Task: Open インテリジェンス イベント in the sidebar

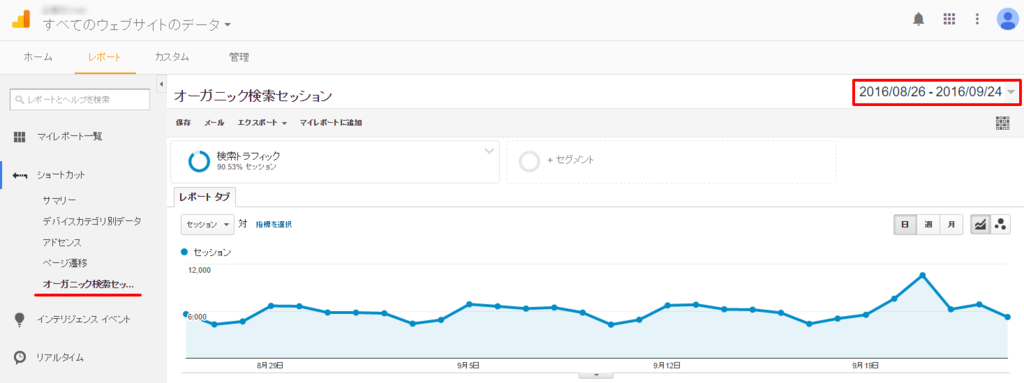Action: 84,320
